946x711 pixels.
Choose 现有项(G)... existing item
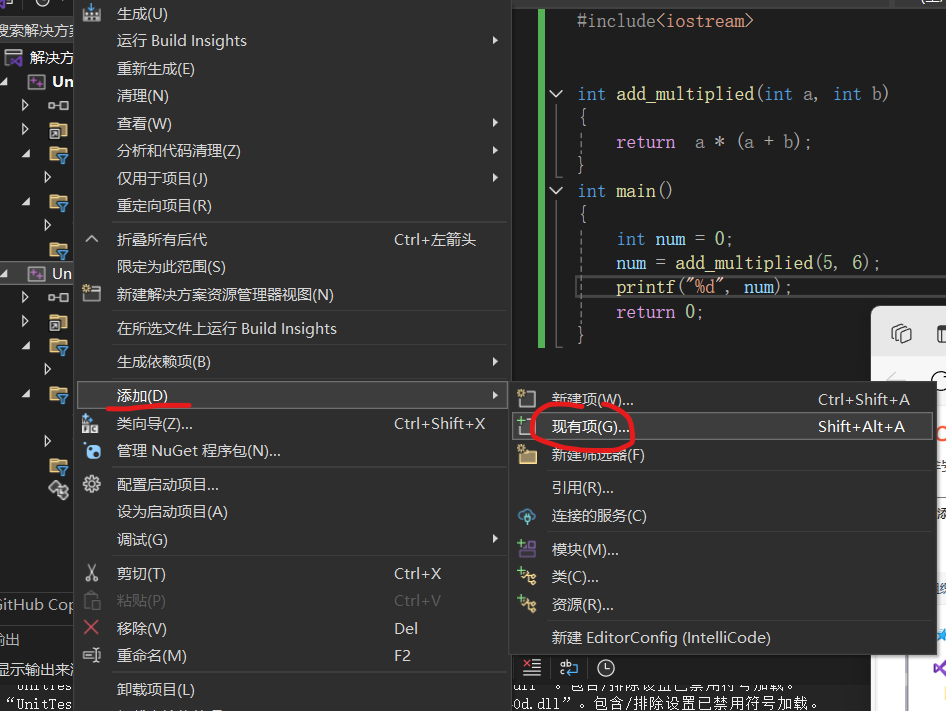[722, 426]
